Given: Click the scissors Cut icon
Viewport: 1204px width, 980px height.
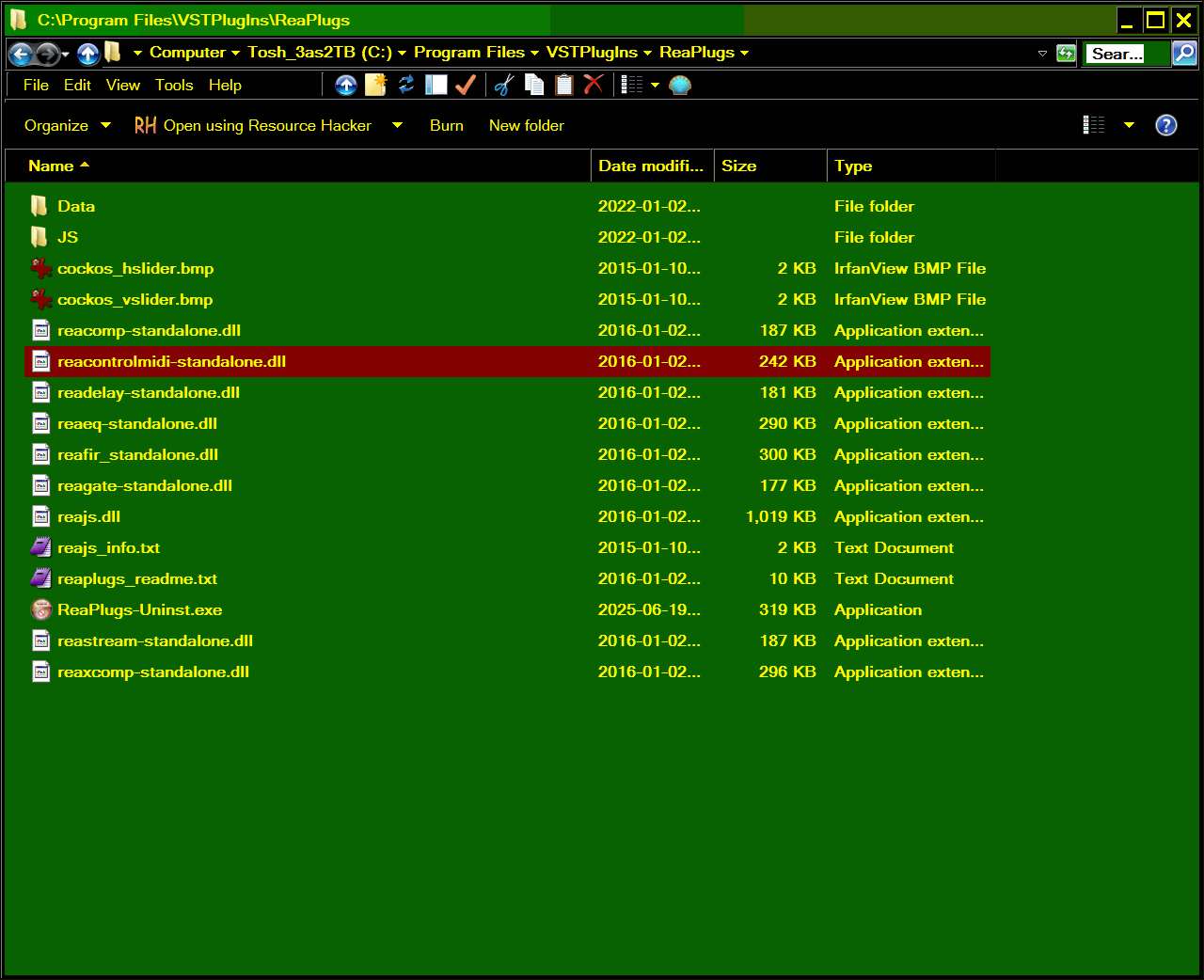Looking at the screenshot, I should coord(504,85).
